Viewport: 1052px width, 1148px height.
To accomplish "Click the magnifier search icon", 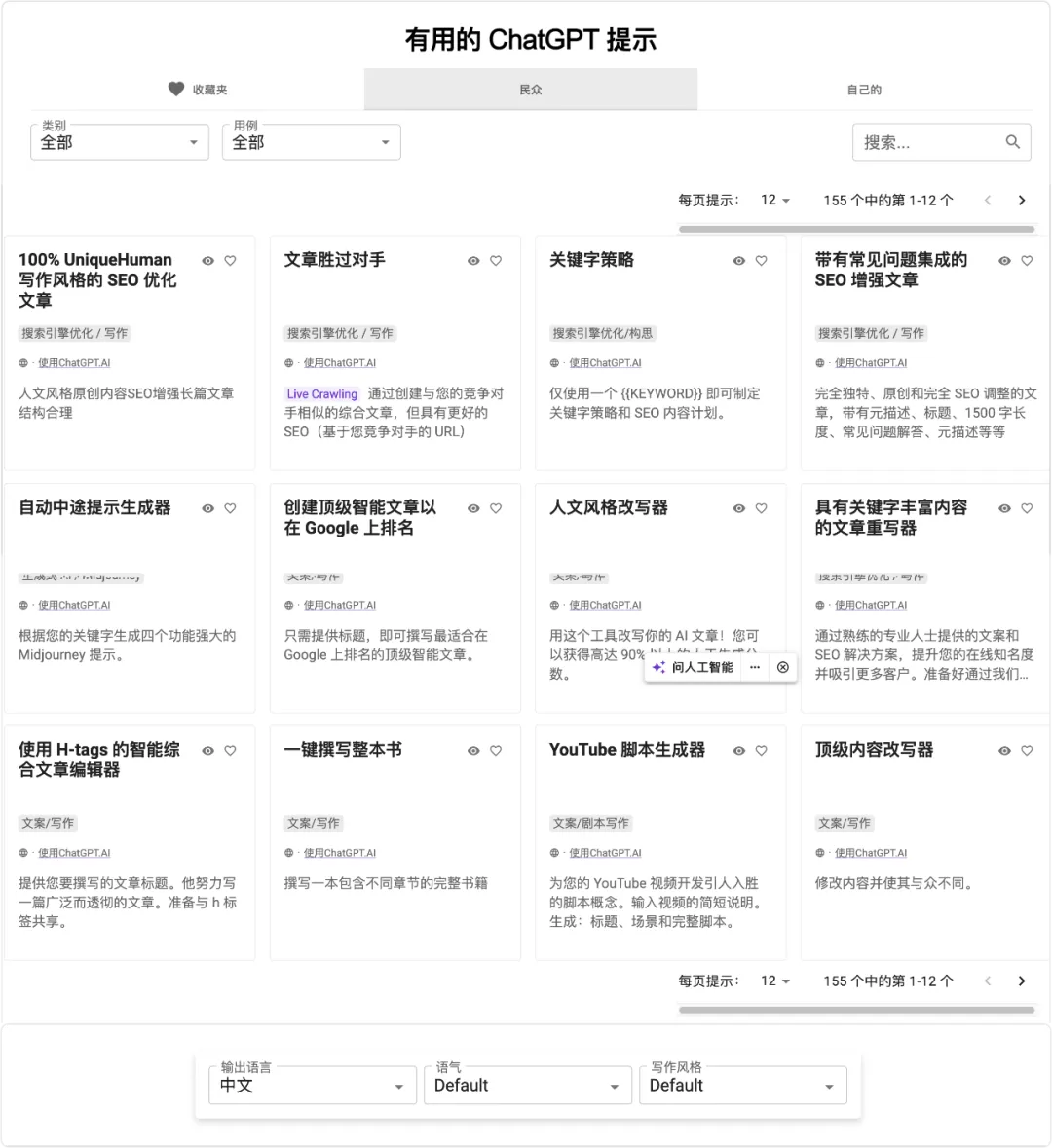I will pyautogui.click(x=1012, y=142).
